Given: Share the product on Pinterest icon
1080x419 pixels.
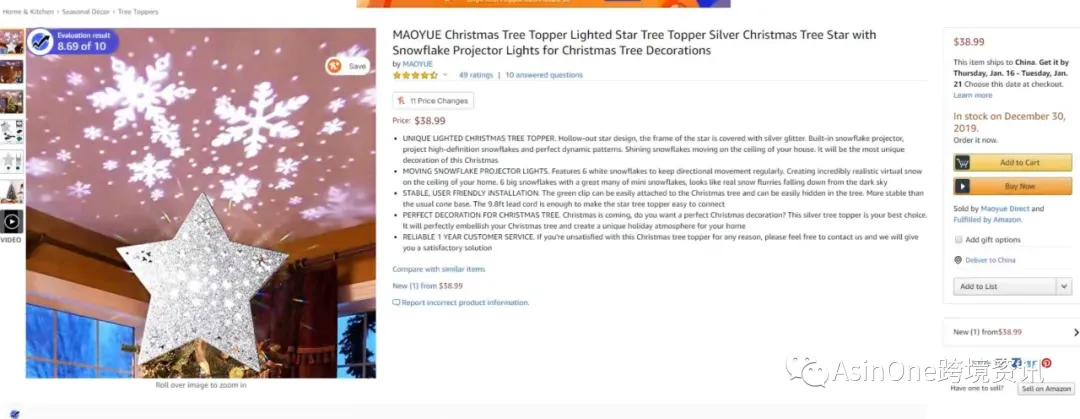Looking at the screenshot, I should pos(1046,363).
